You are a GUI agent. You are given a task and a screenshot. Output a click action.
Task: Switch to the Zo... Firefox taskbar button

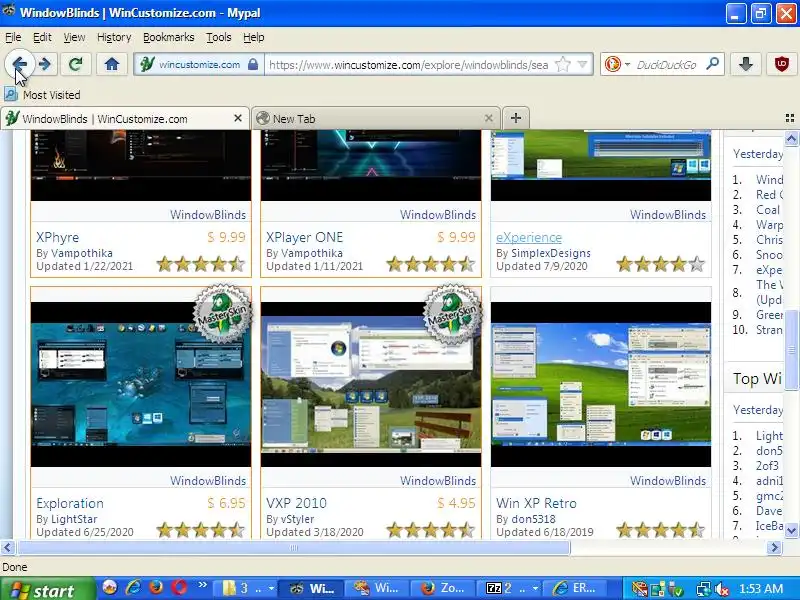pyautogui.click(x=443, y=588)
